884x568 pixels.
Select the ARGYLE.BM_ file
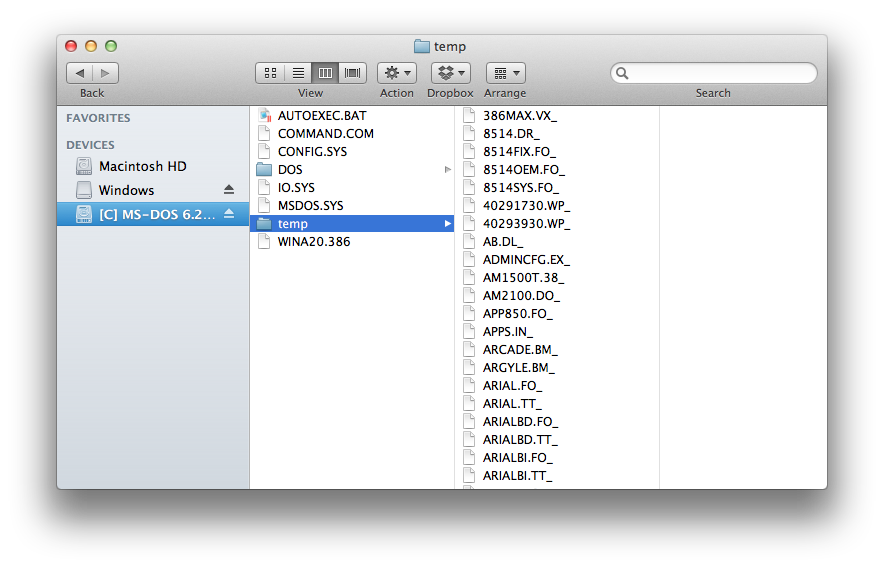[x=557, y=368]
